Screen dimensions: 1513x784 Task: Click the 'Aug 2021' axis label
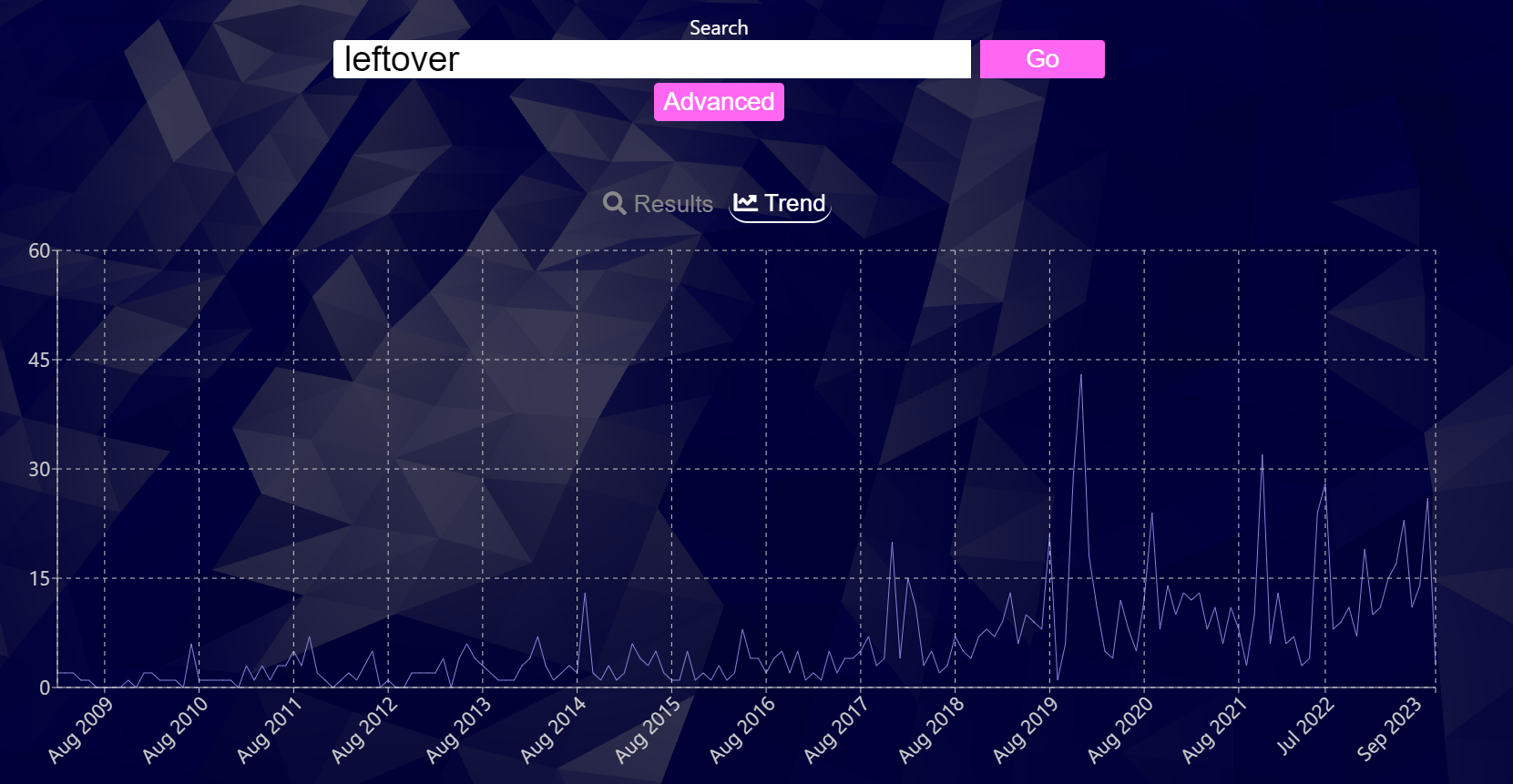[x=1214, y=730]
